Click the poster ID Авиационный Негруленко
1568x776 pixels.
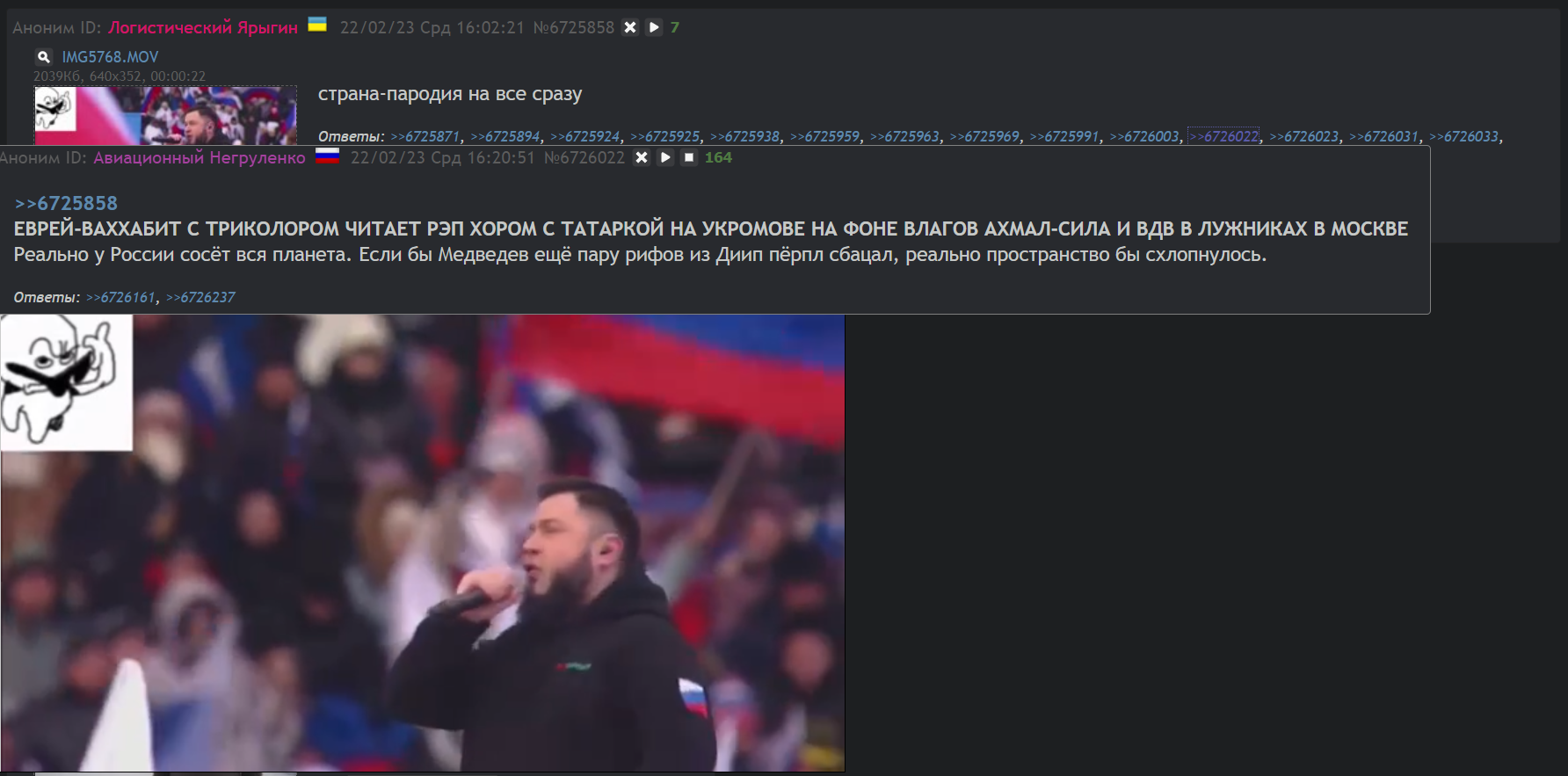coord(200,157)
